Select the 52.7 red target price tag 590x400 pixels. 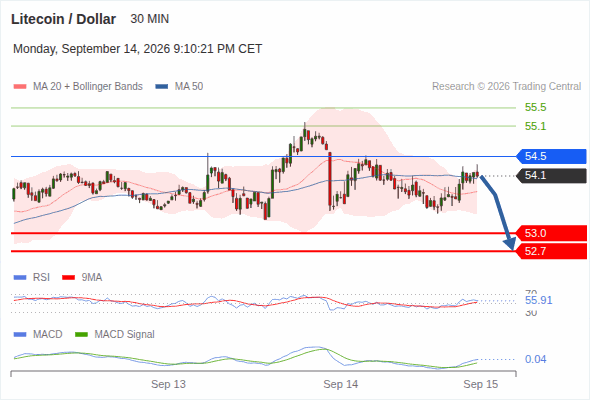tap(551, 251)
